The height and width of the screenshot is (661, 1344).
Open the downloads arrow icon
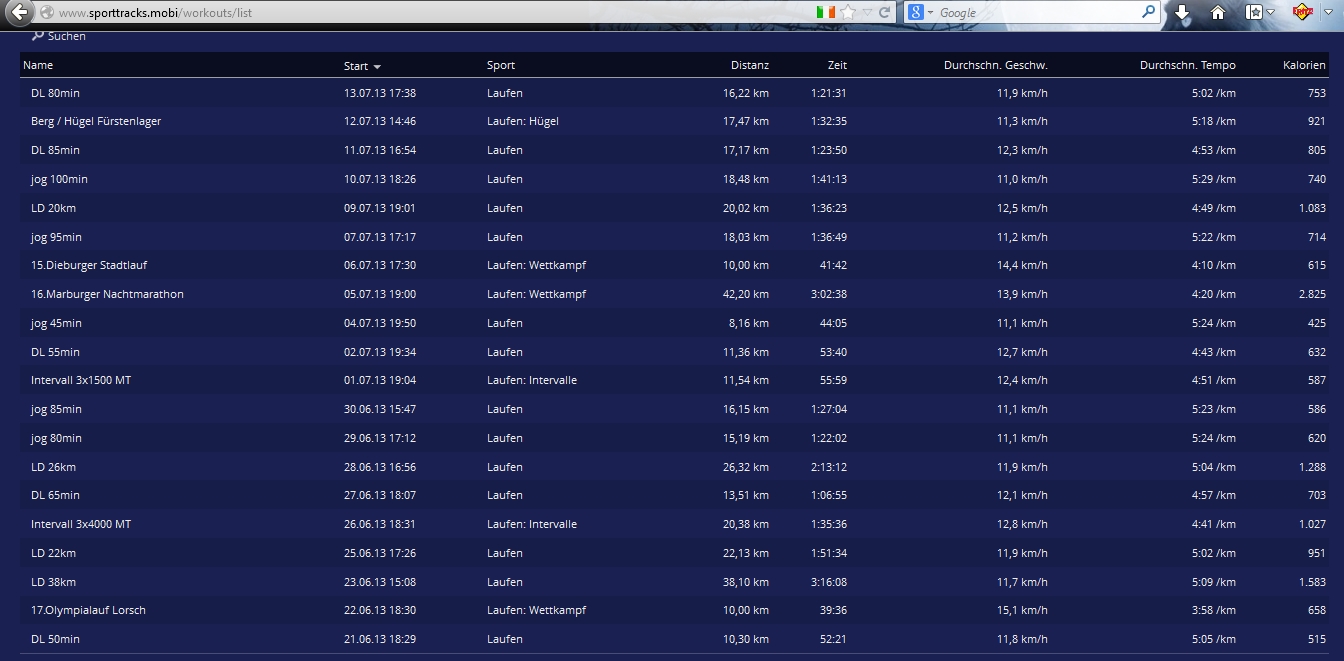click(1182, 13)
